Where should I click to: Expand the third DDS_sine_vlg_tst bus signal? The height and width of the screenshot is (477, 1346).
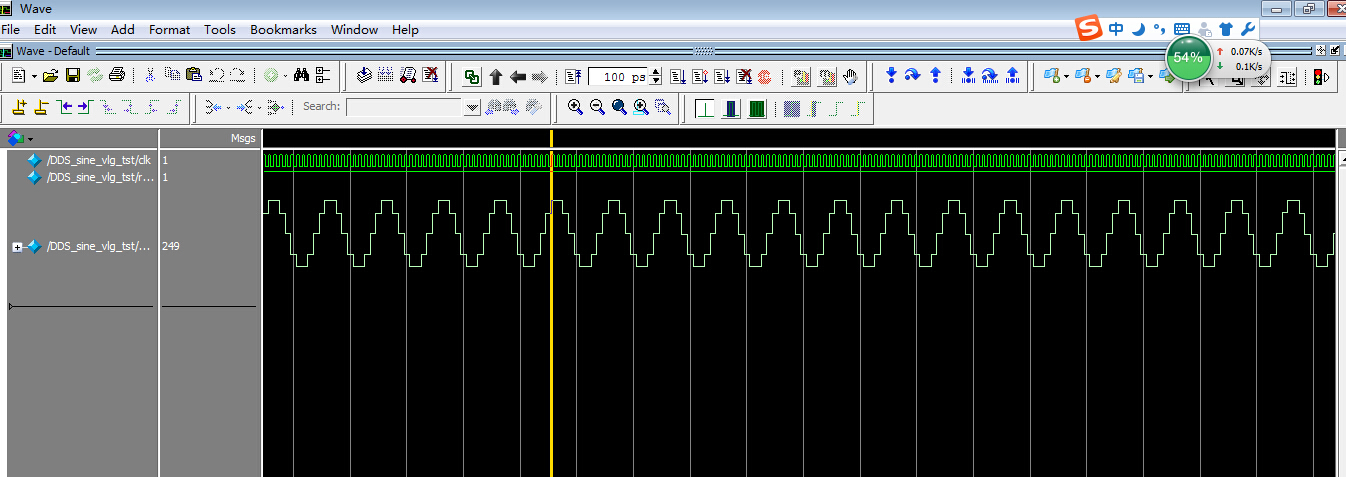point(17,247)
